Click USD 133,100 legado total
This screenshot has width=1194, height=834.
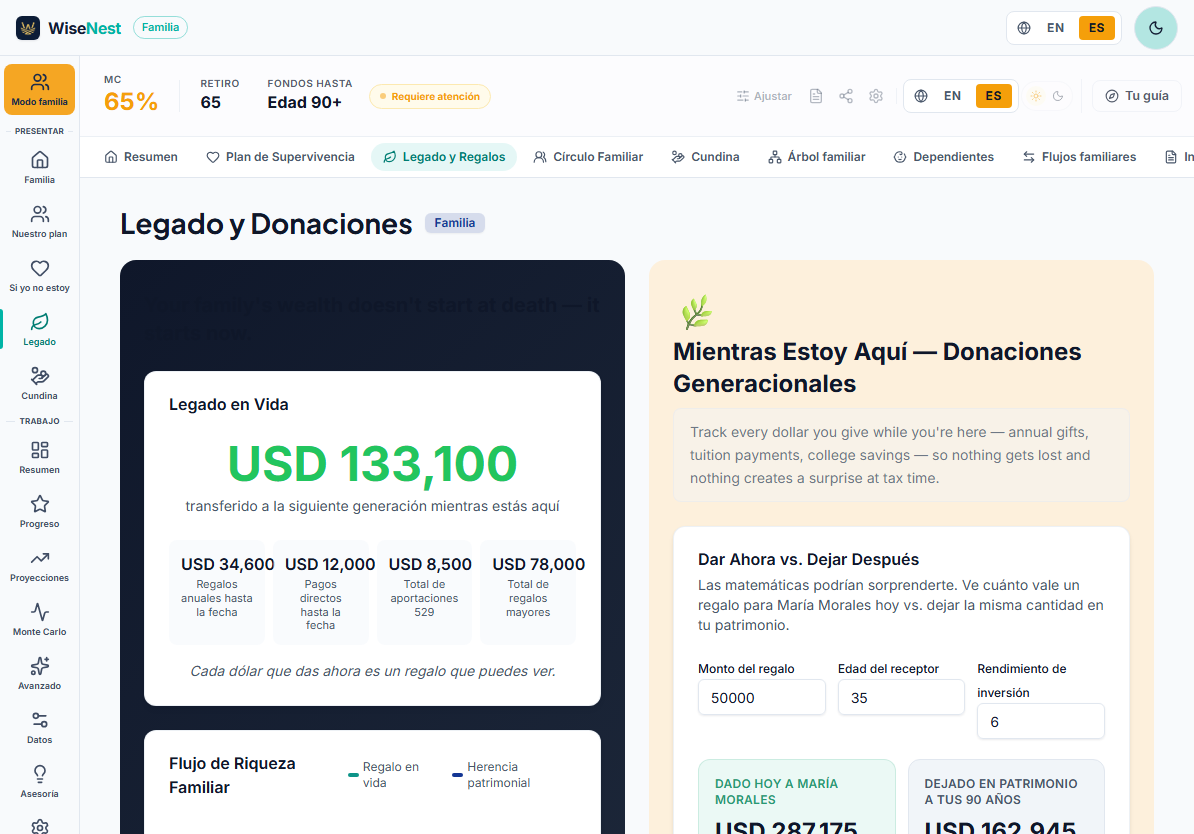(x=372, y=464)
